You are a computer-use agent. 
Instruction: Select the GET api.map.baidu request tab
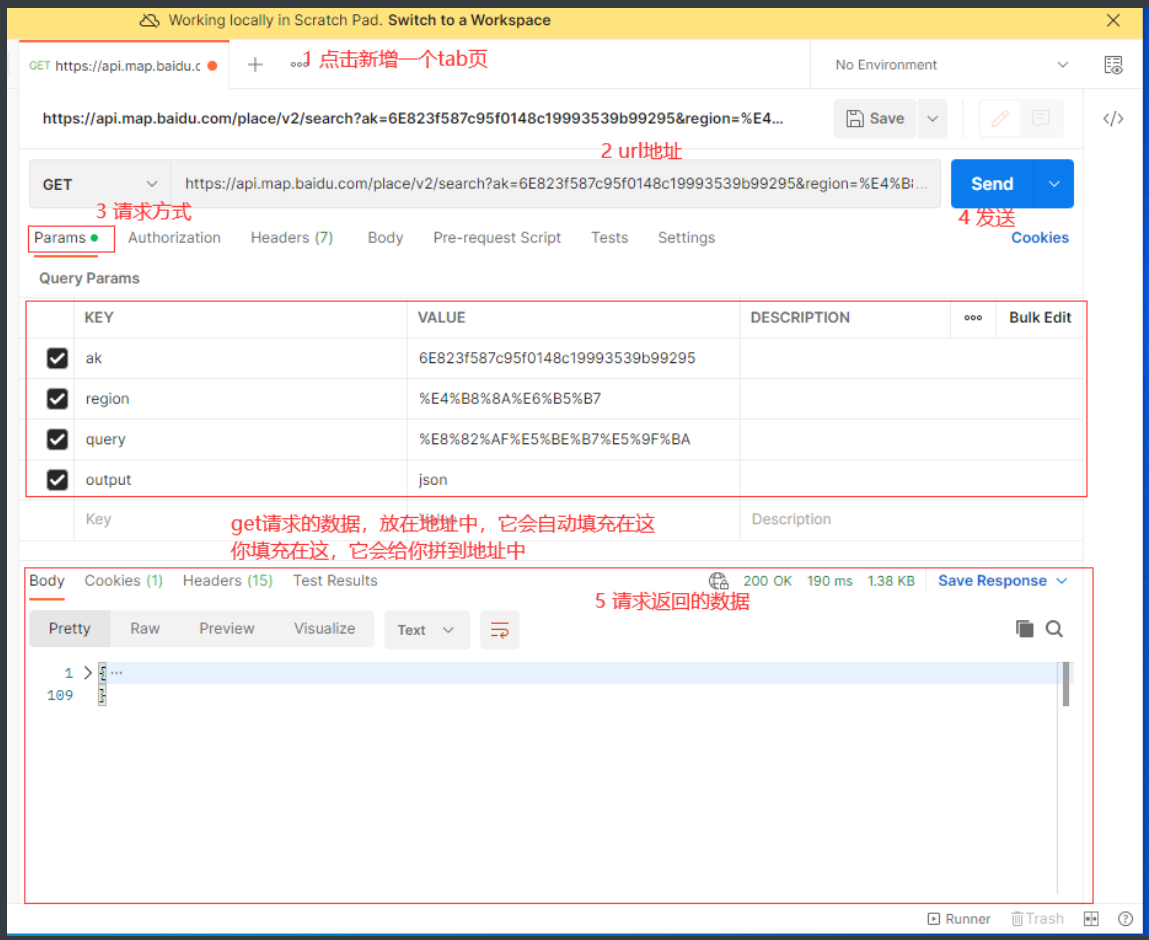pyautogui.click(x=123, y=65)
